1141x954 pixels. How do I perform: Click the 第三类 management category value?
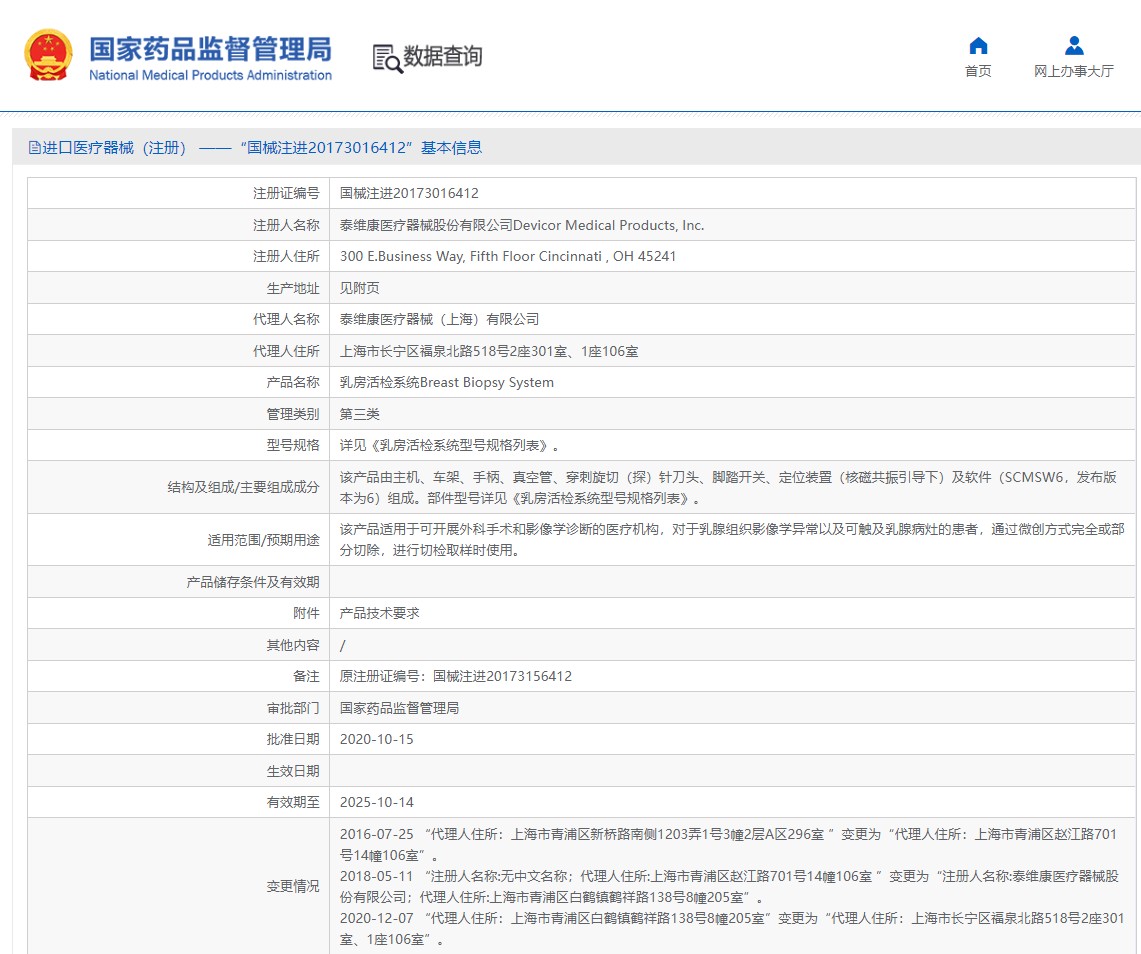[359, 414]
